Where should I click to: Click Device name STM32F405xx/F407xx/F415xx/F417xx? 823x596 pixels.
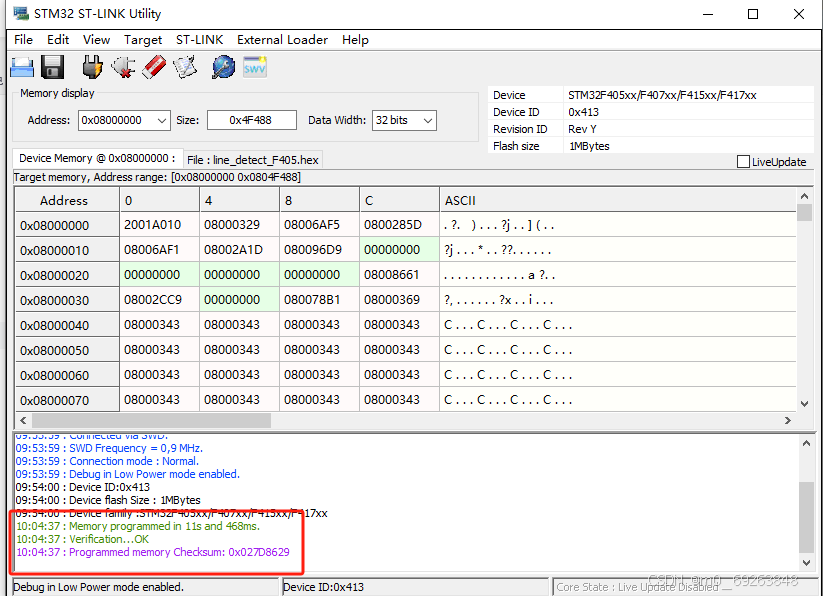click(662, 95)
